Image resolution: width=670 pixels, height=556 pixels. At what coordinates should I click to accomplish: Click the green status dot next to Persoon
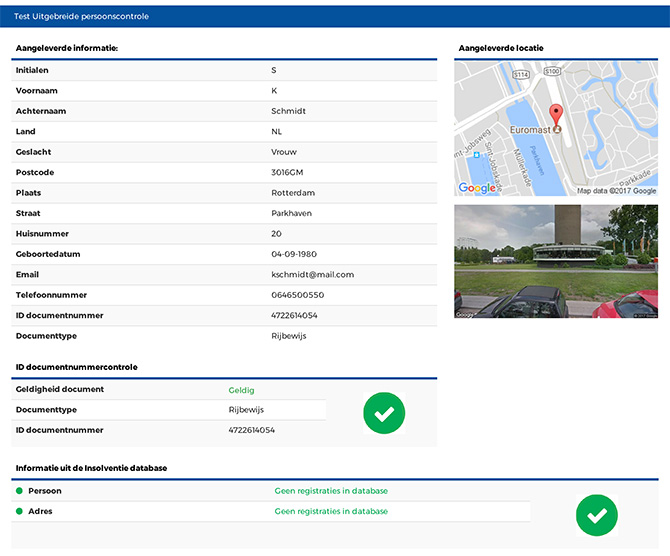pyautogui.click(x=19, y=491)
